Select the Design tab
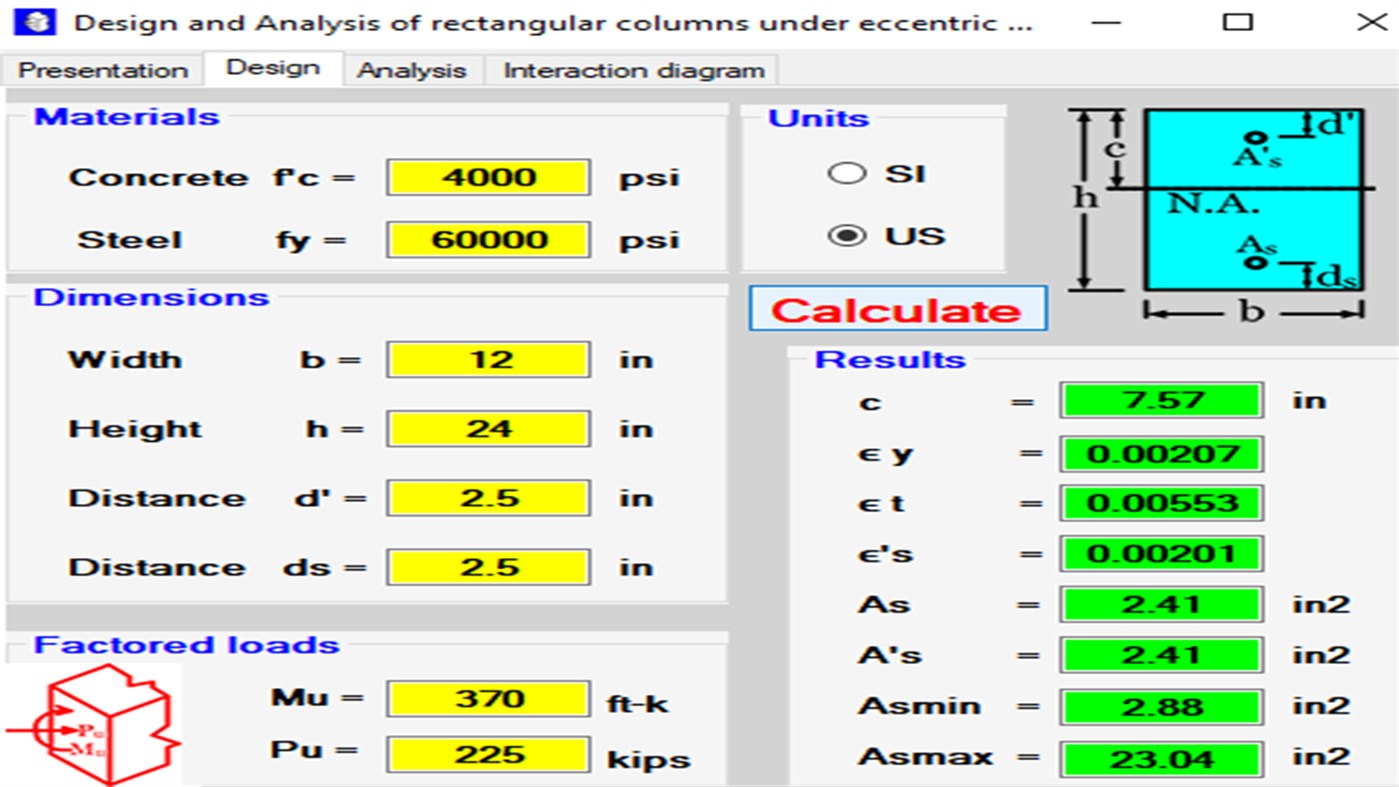 coord(274,67)
